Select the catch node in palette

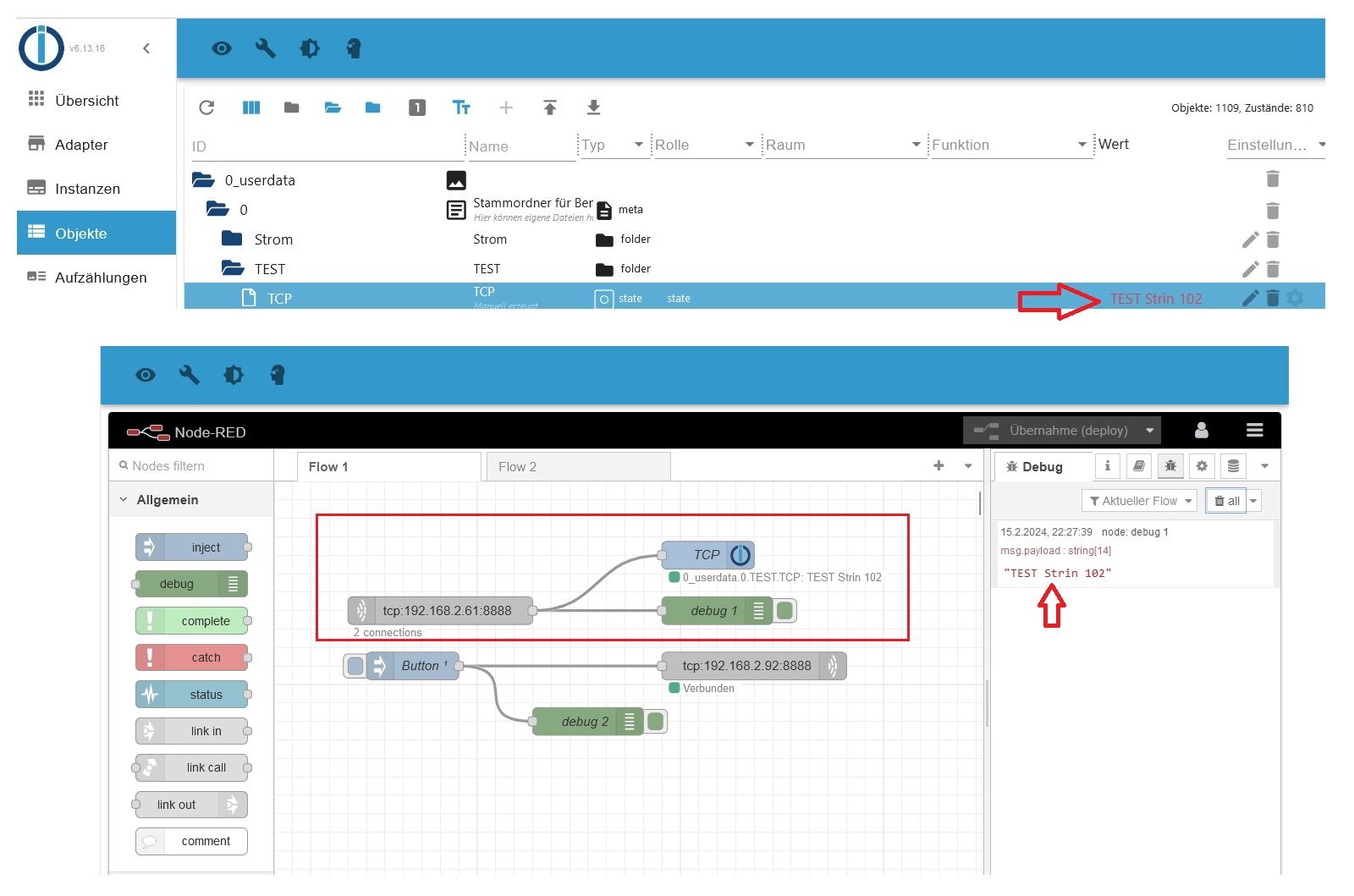pyautogui.click(x=192, y=657)
